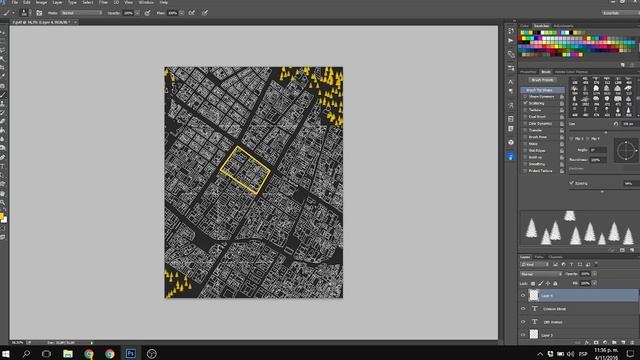Lock transparent pixels icon

533,283
